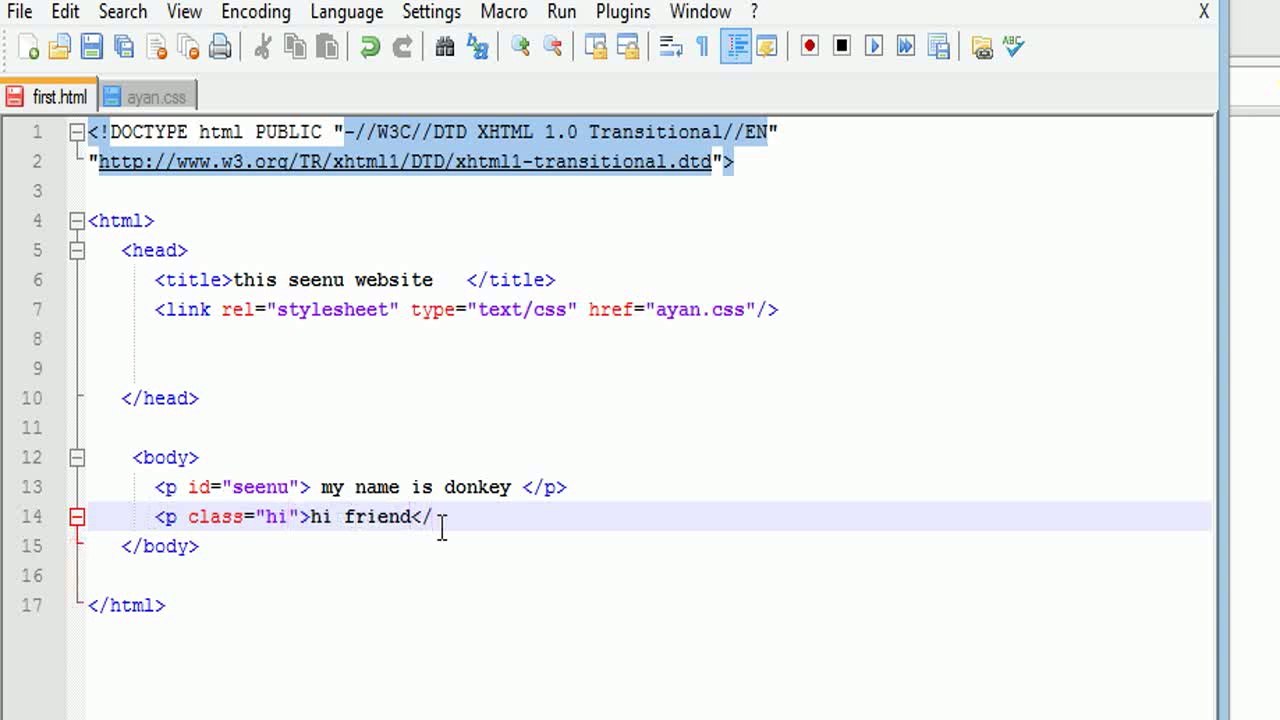The height and width of the screenshot is (720, 1280).
Task: Close the current document using the Close icon
Action: coord(157,47)
